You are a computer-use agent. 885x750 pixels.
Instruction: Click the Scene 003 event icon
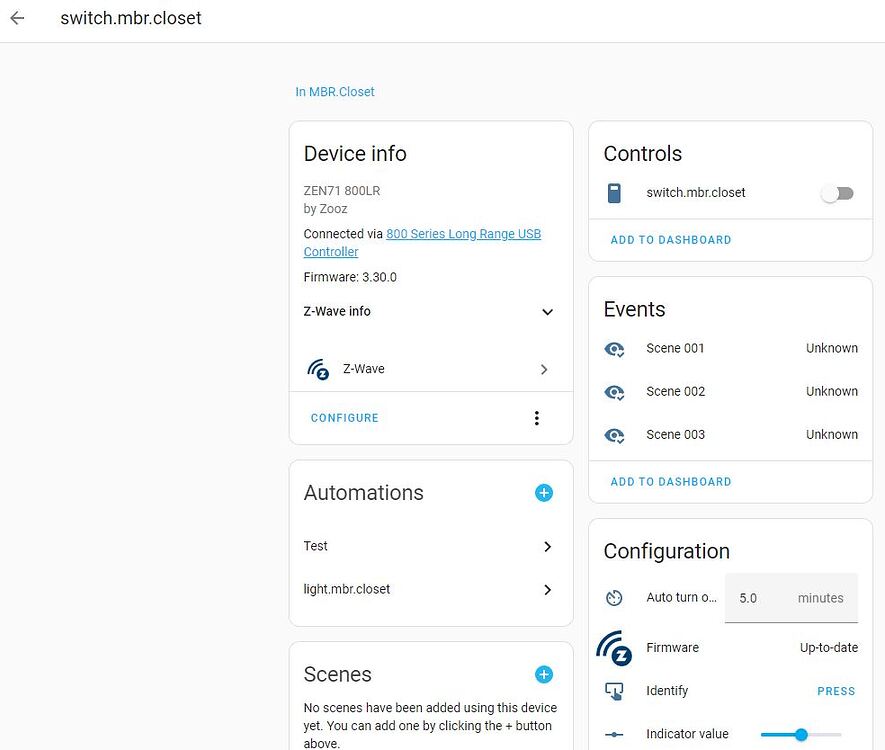coord(614,435)
